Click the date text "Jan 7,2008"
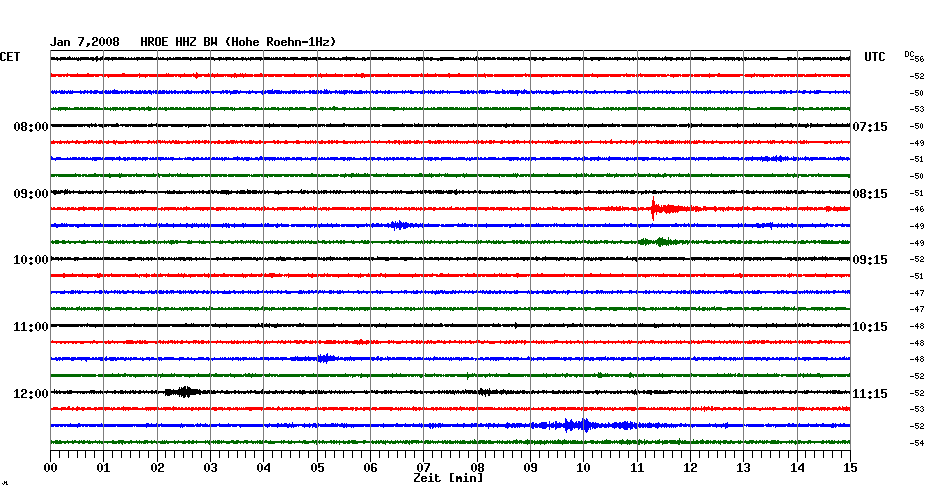 coord(84,42)
